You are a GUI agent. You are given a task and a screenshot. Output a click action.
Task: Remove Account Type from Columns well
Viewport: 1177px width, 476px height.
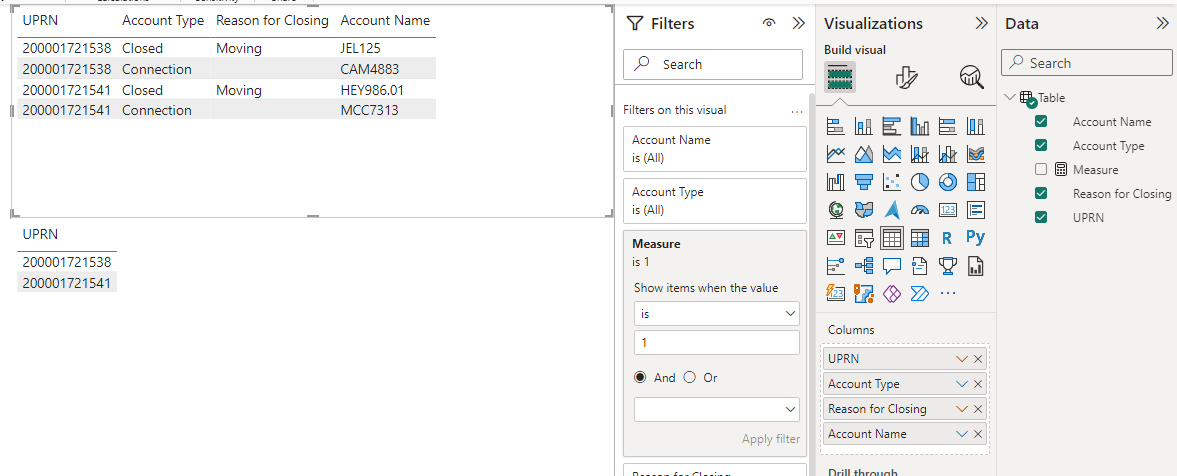point(978,384)
